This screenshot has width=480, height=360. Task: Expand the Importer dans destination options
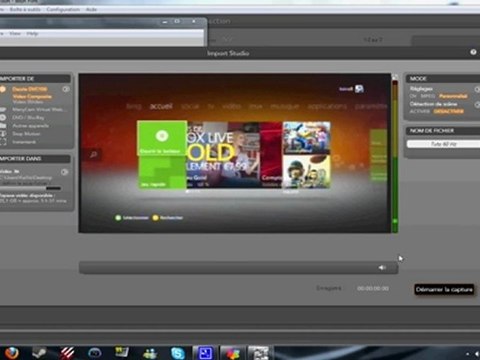tap(64, 172)
